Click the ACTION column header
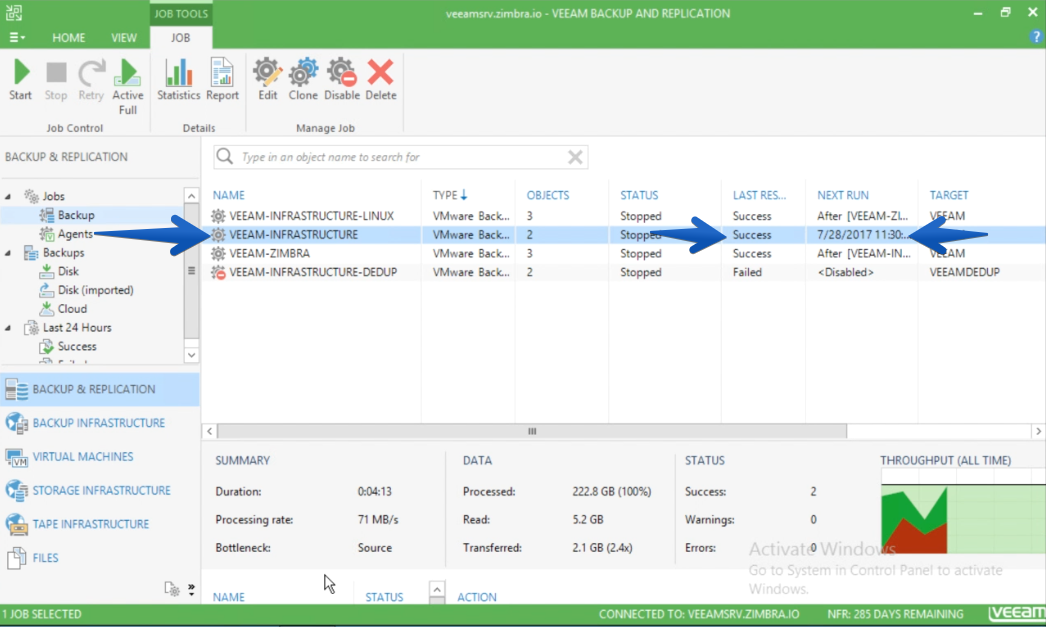1046x627 pixels. (x=476, y=597)
